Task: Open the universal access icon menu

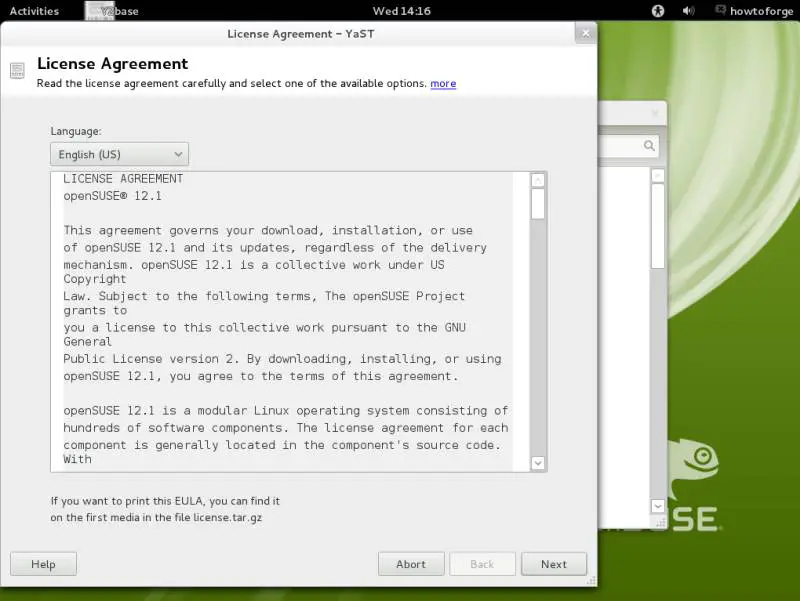Action: tap(658, 11)
